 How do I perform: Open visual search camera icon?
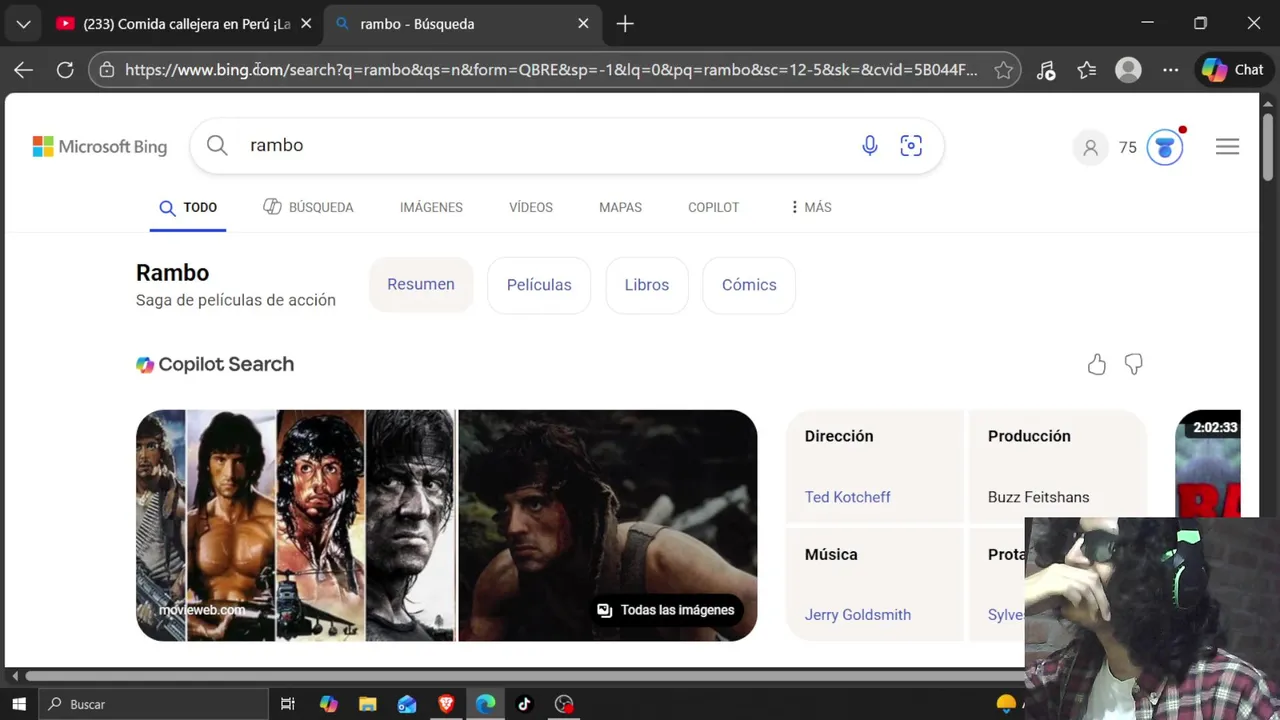point(911,146)
